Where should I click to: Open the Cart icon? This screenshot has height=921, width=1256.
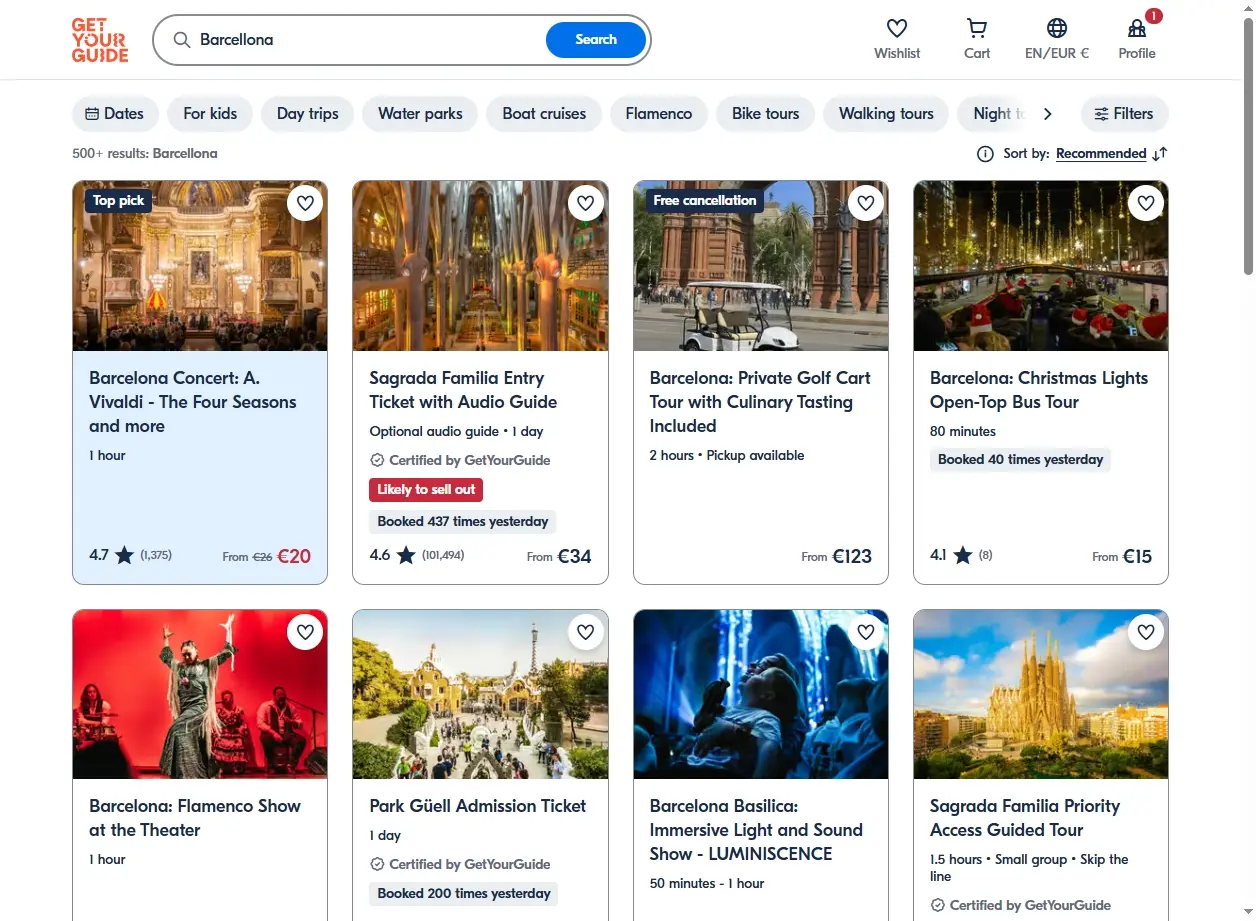[x=977, y=28]
